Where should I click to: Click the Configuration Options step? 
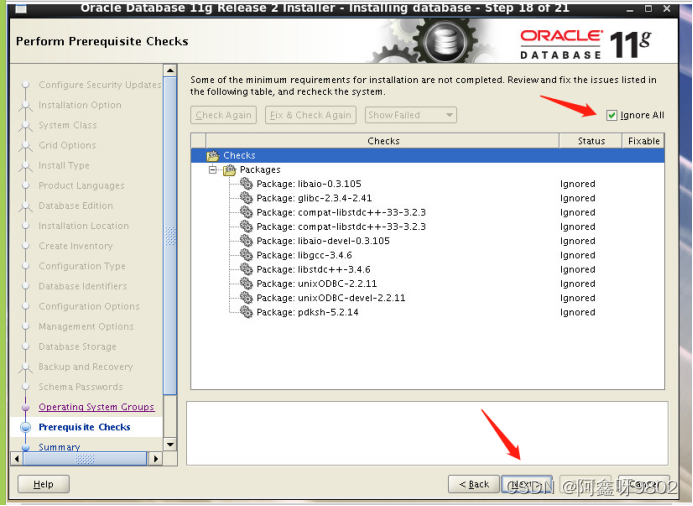[89, 307]
